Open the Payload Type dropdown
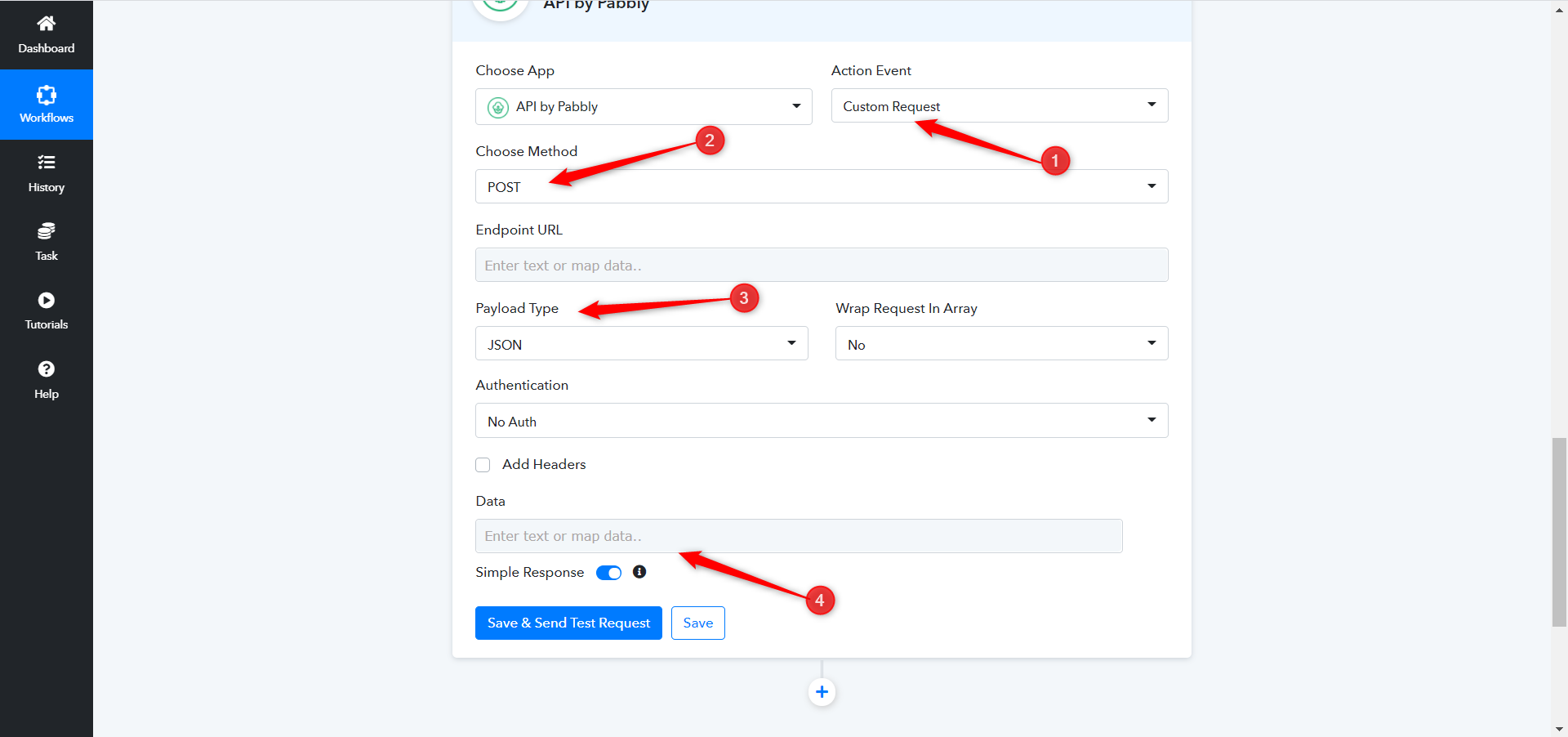Screen dimensions: 1568x737 (x=642, y=344)
